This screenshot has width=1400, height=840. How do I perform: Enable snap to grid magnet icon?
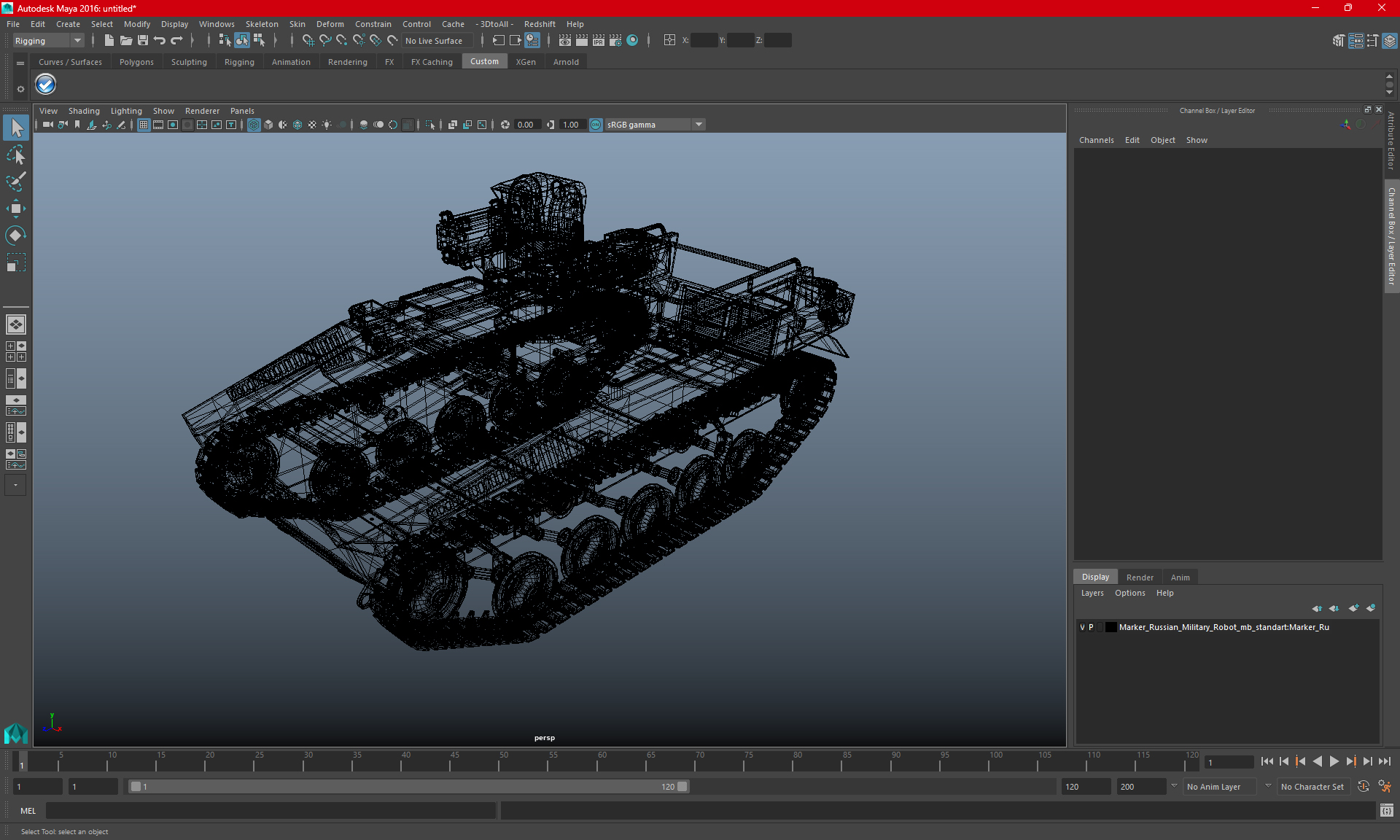308,41
